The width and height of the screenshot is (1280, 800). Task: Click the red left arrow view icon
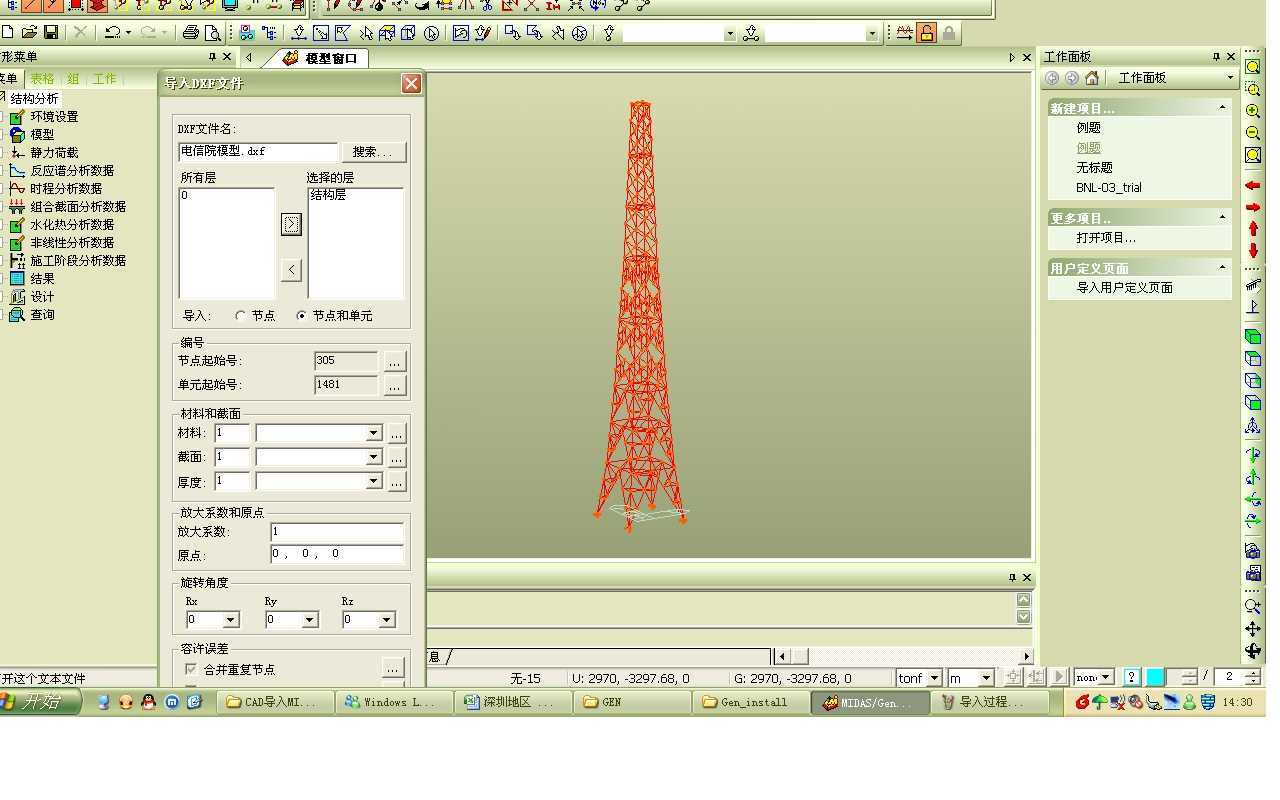[1253, 186]
